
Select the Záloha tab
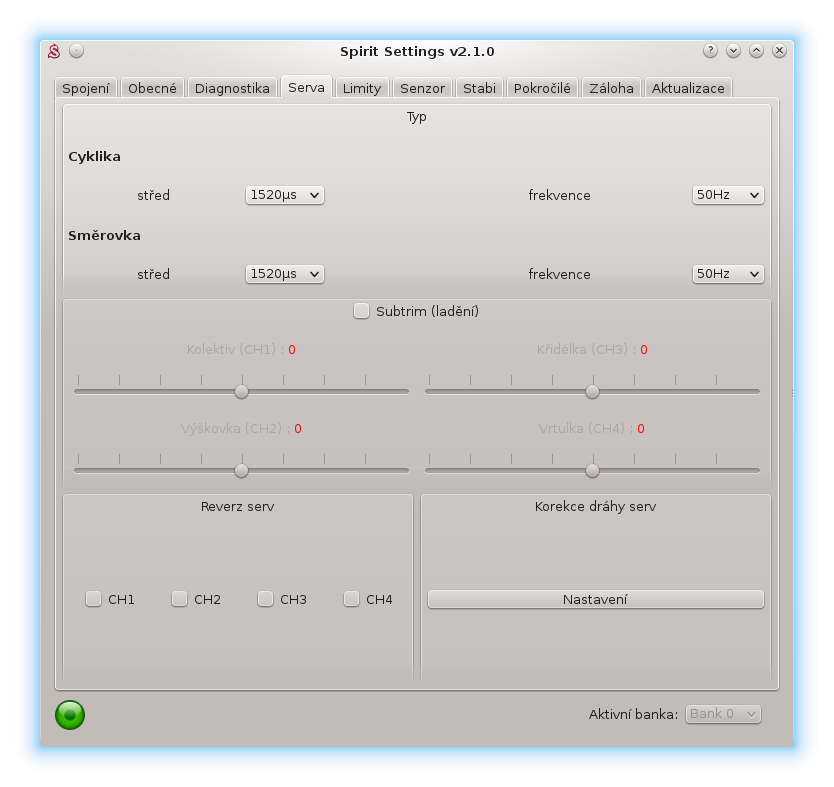pyautogui.click(x=610, y=88)
